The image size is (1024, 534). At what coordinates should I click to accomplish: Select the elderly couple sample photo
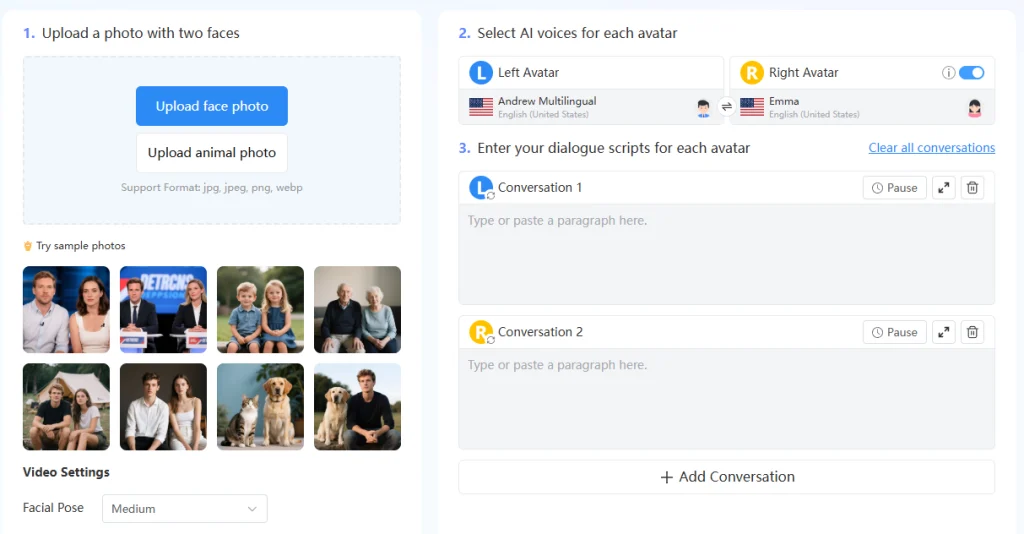357,309
